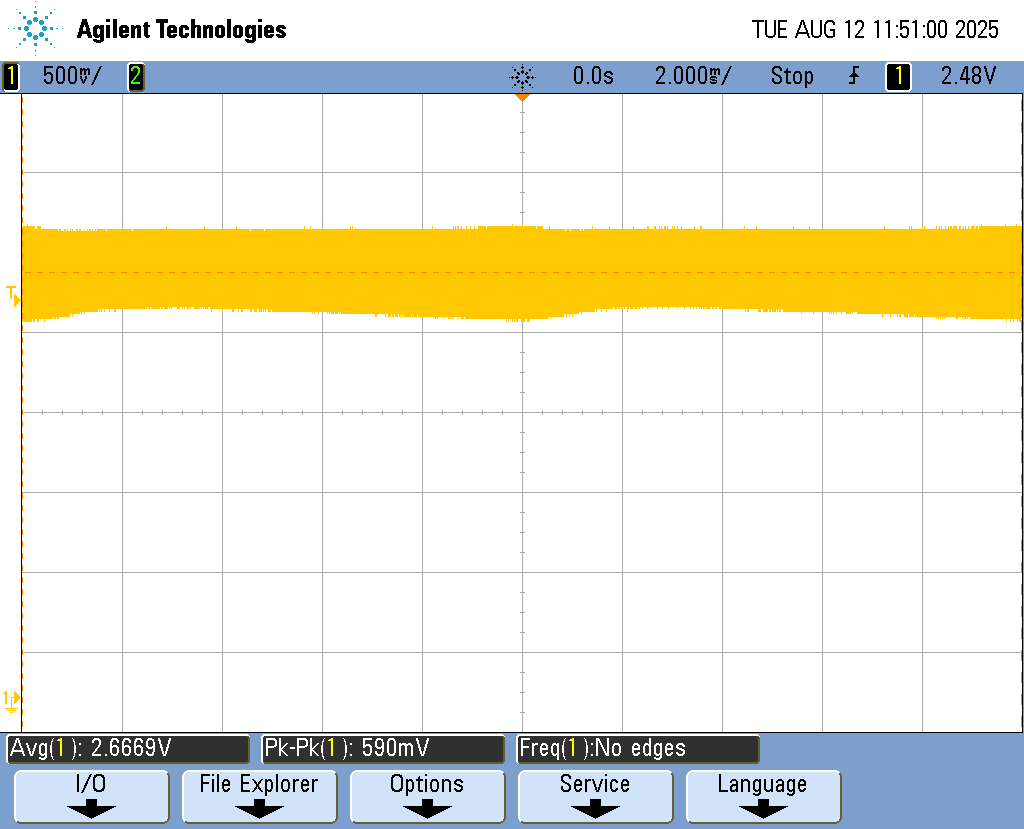Viewport: 1024px width, 829px height.
Task: Open the File Explorer softkey
Action: tap(259, 795)
